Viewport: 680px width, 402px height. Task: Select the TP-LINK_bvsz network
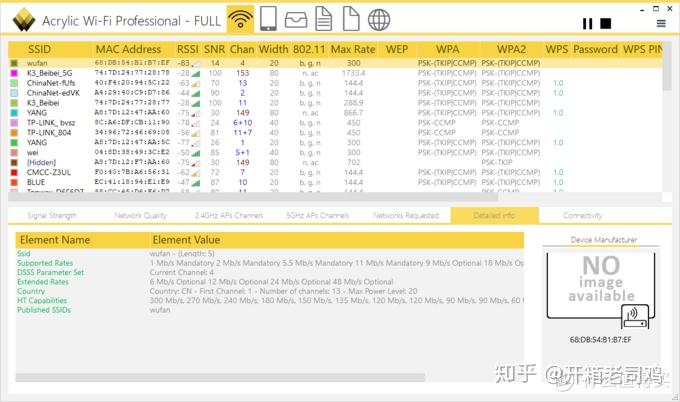[x=335, y=123]
